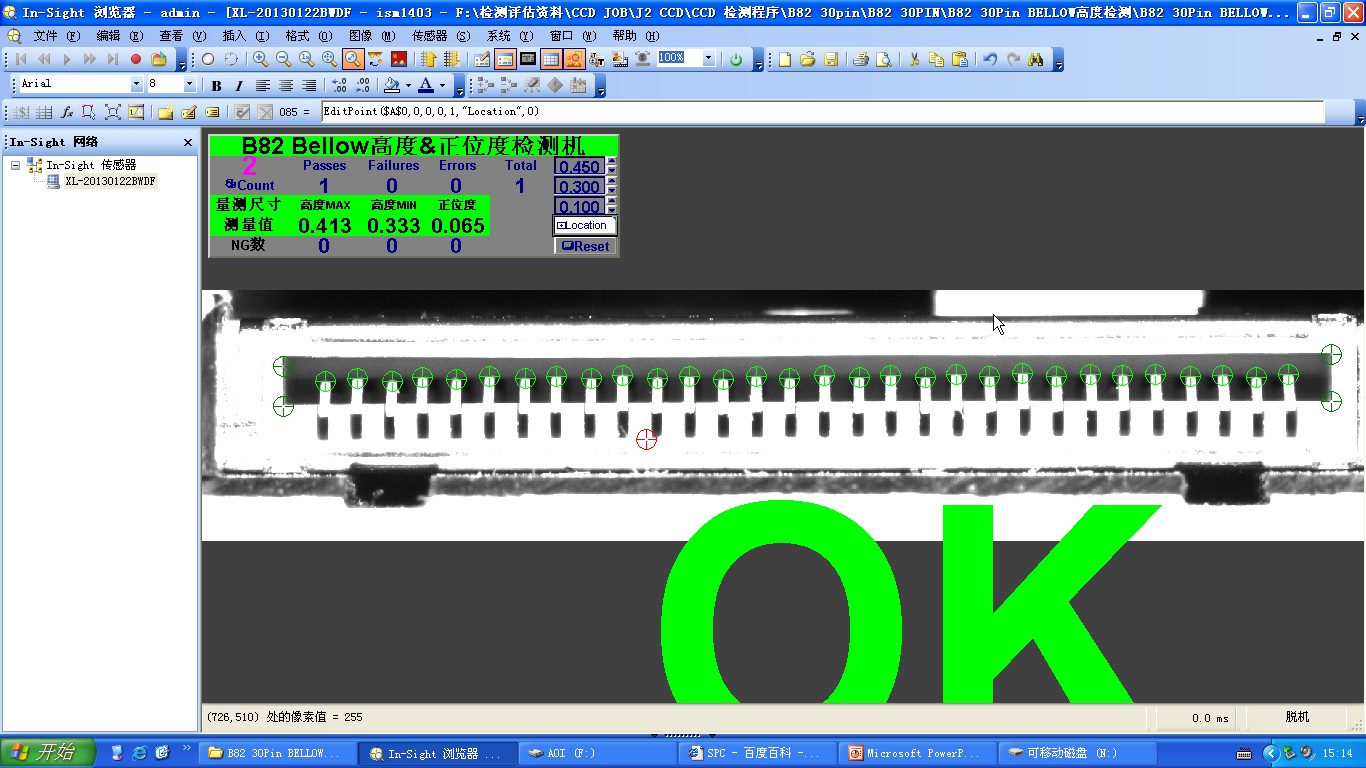1366x768 pixels.
Task: Open the 传感器 (Sensor) menu
Action: pyautogui.click(x=440, y=36)
